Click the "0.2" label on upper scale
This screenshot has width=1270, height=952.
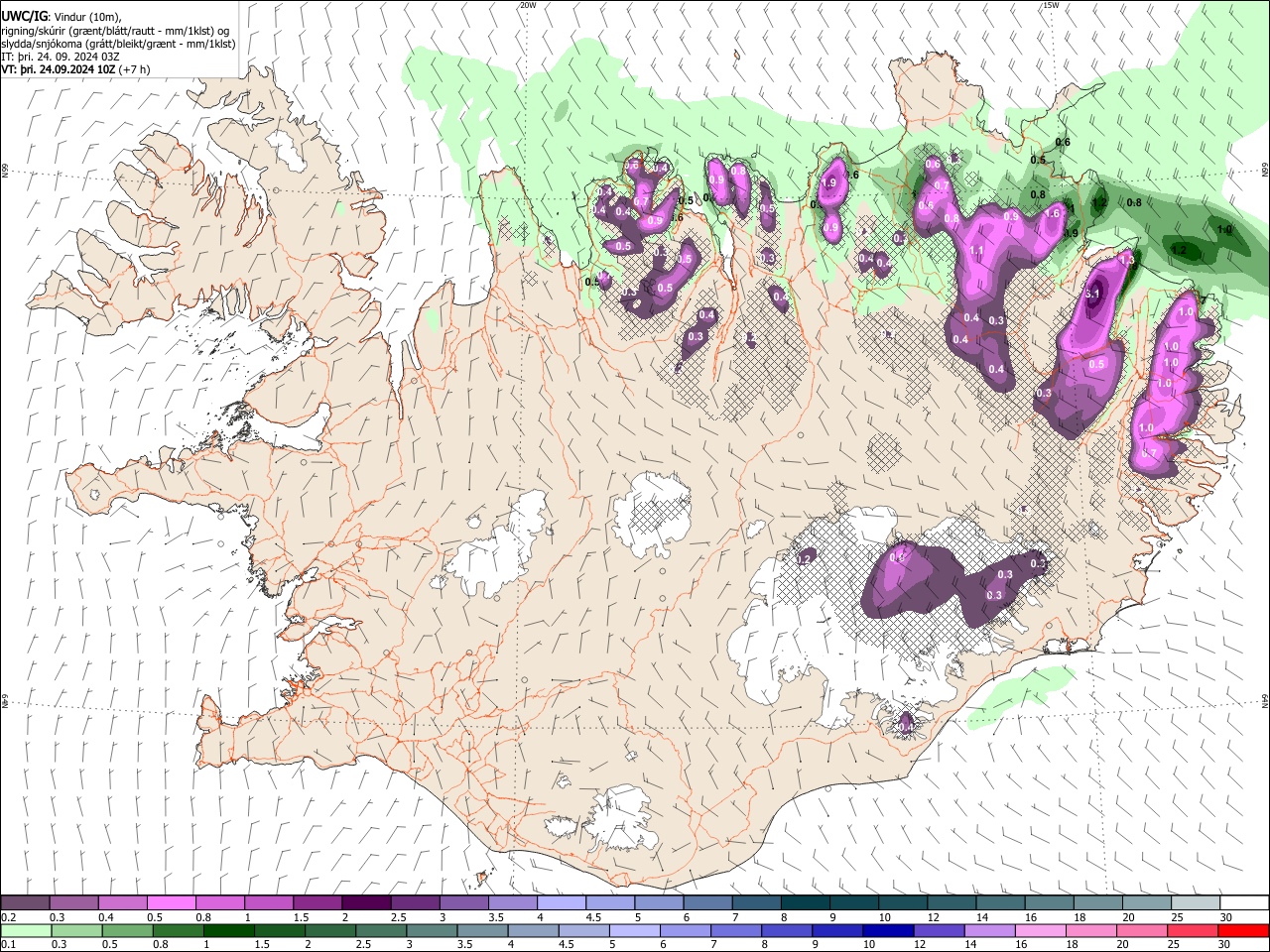[x=8, y=917]
